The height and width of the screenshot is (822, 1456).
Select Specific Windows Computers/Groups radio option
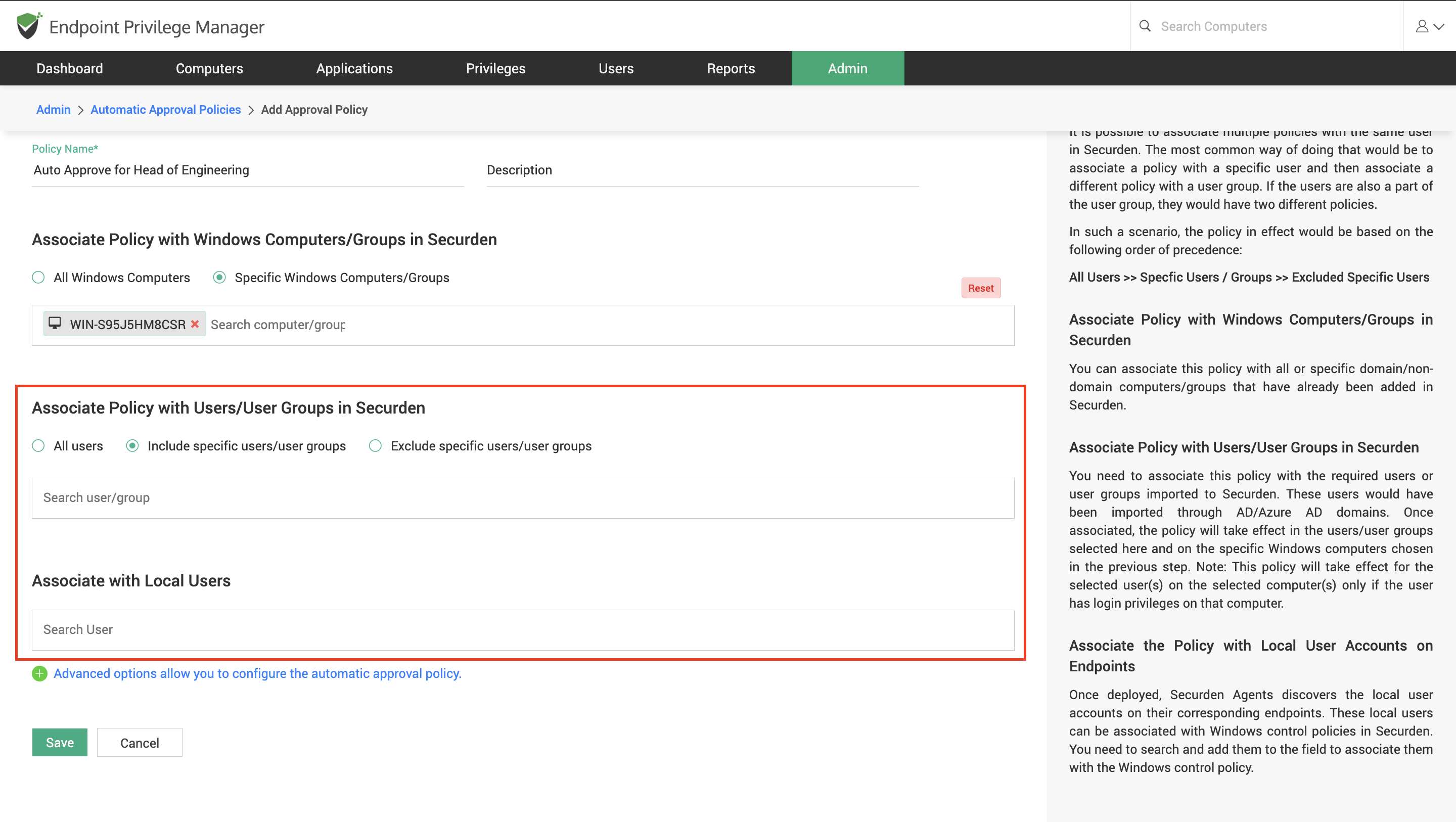[219, 278]
